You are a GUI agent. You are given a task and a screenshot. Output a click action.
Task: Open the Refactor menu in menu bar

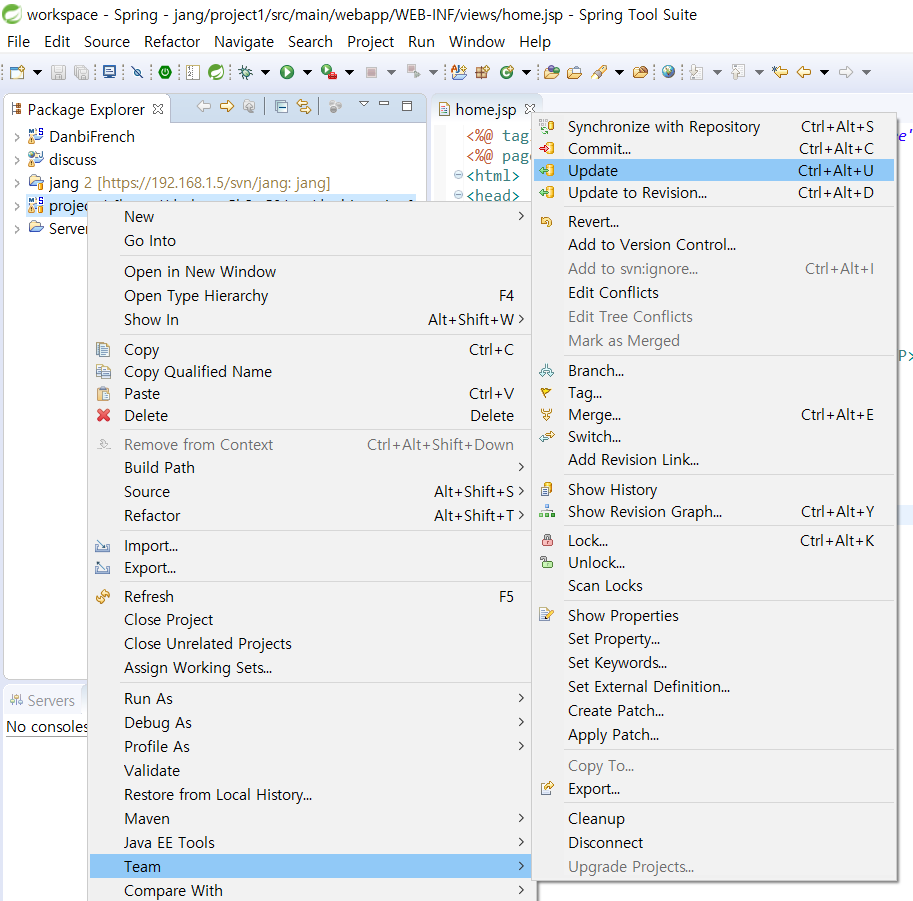click(172, 42)
